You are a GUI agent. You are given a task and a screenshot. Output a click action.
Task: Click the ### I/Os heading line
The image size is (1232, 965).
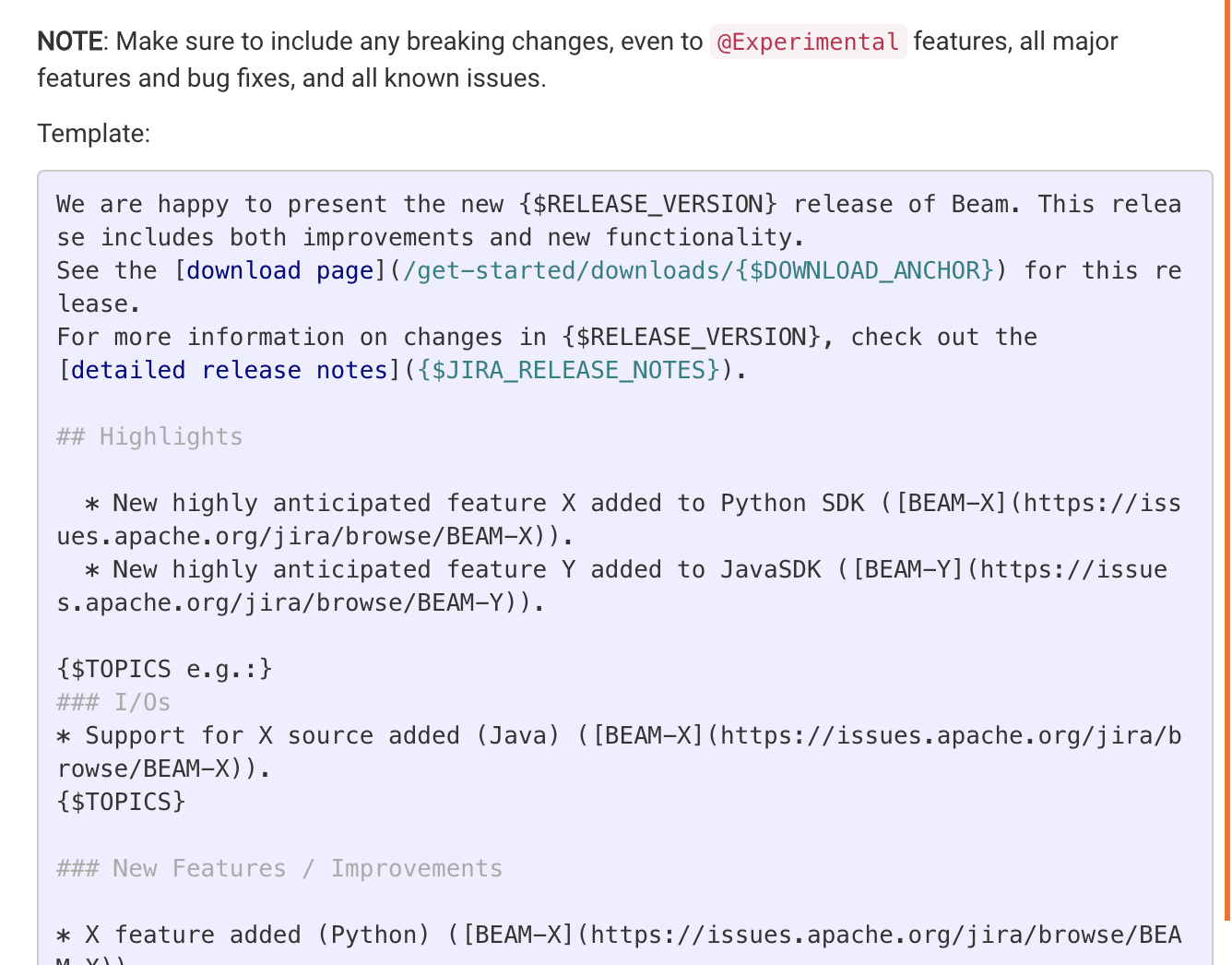click(113, 702)
